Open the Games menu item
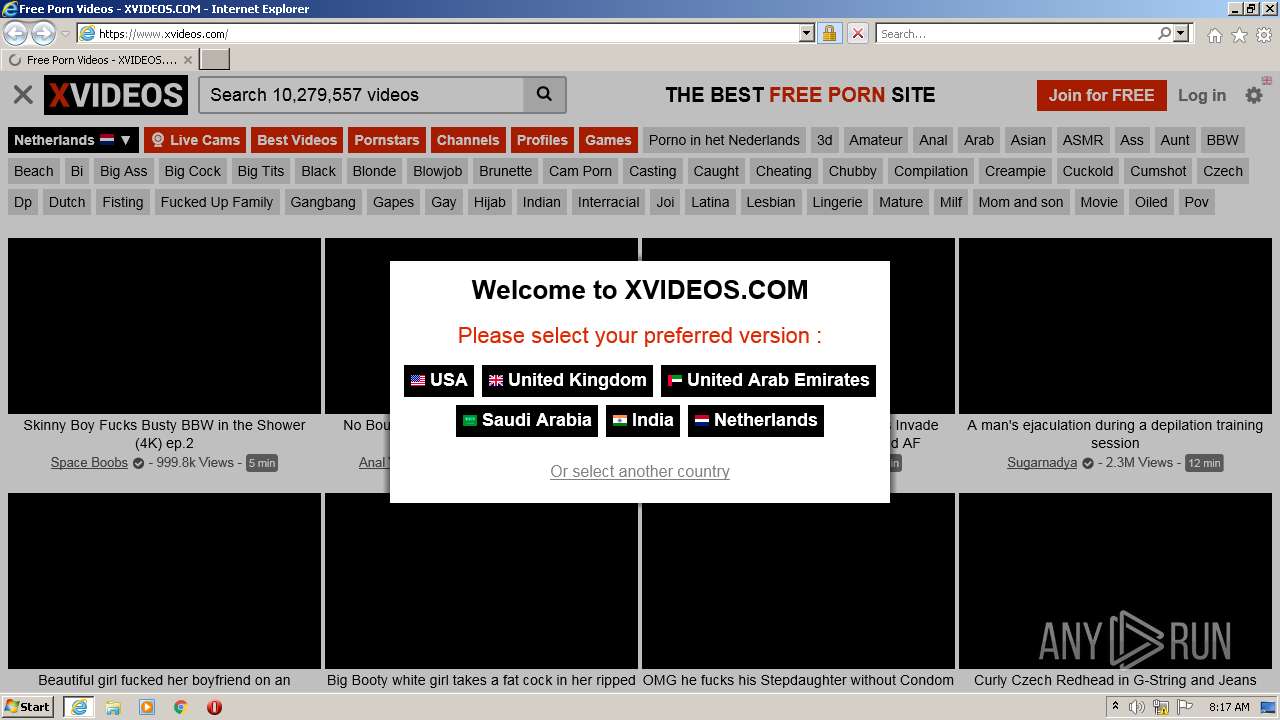This screenshot has width=1280, height=720. point(608,140)
